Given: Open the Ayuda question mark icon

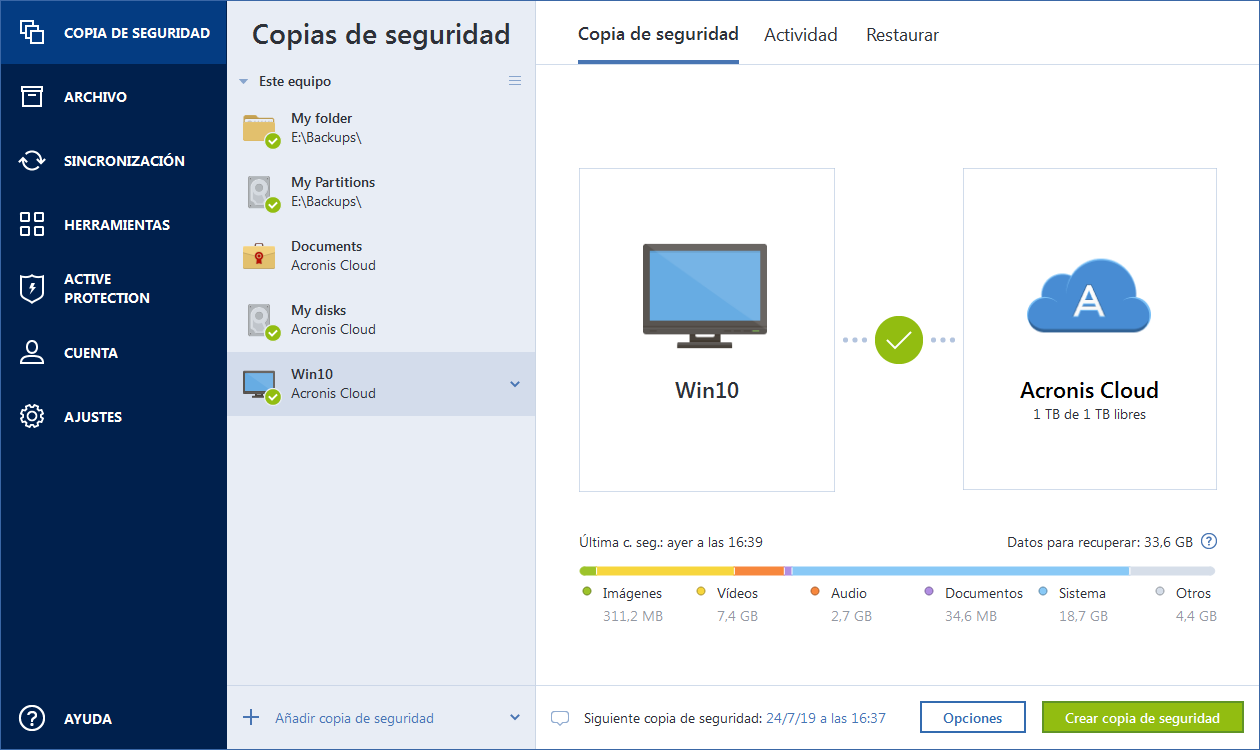Looking at the screenshot, I should (32, 718).
